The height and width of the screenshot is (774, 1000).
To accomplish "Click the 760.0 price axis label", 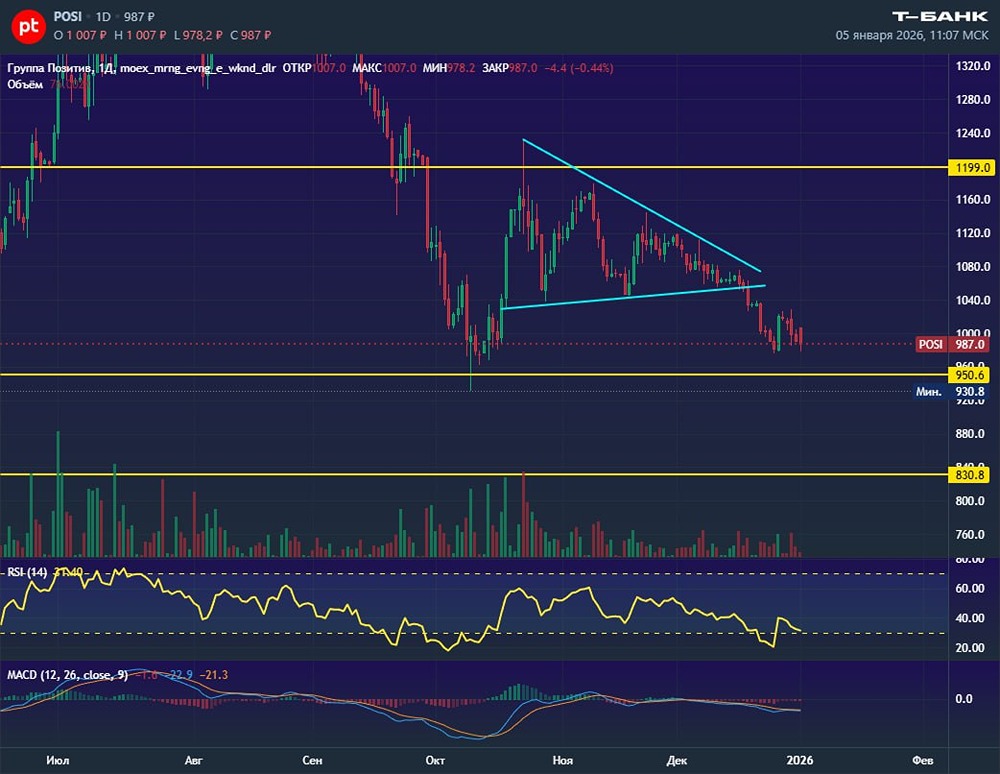I will 969,534.
